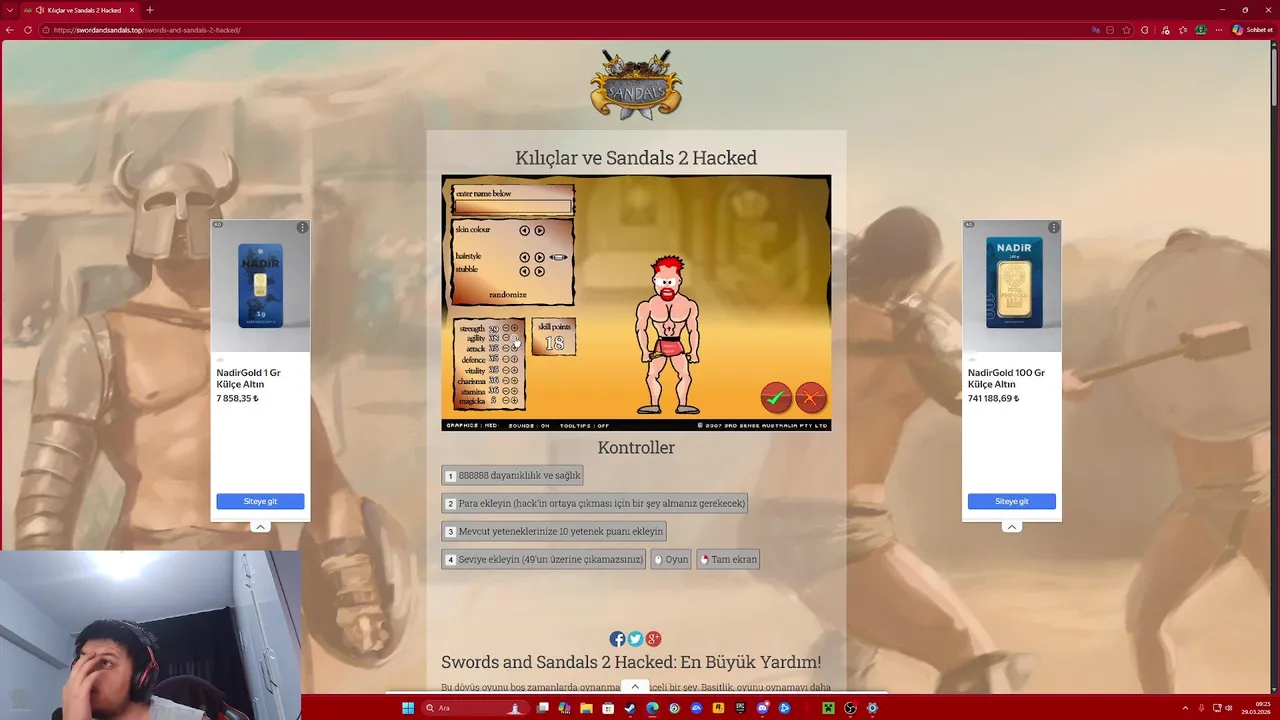1280x720 pixels.
Task: Click the browser back button
Action: coord(10,30)
